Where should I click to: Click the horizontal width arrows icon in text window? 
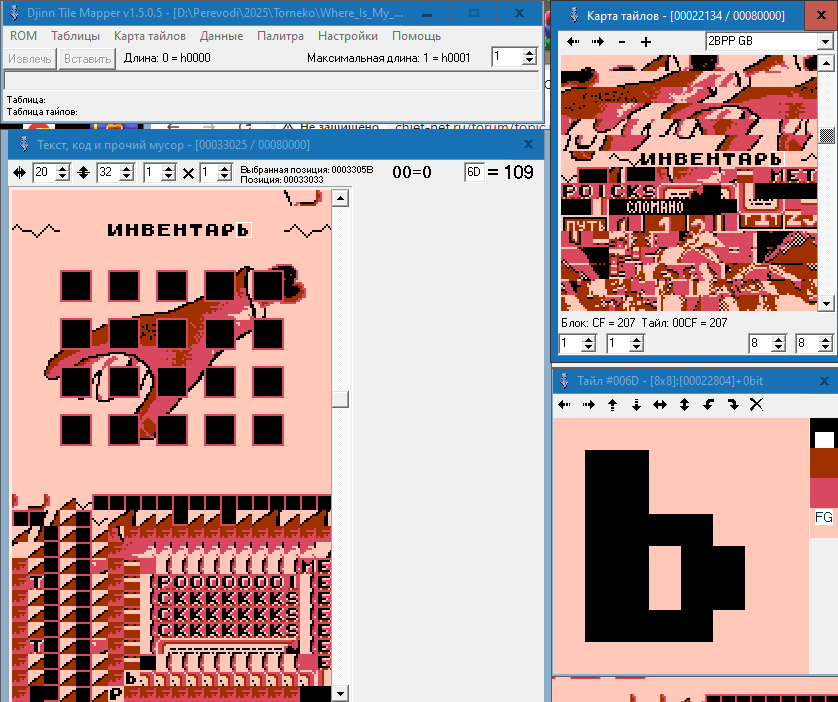pyautogui.click(x=19, y=173)
